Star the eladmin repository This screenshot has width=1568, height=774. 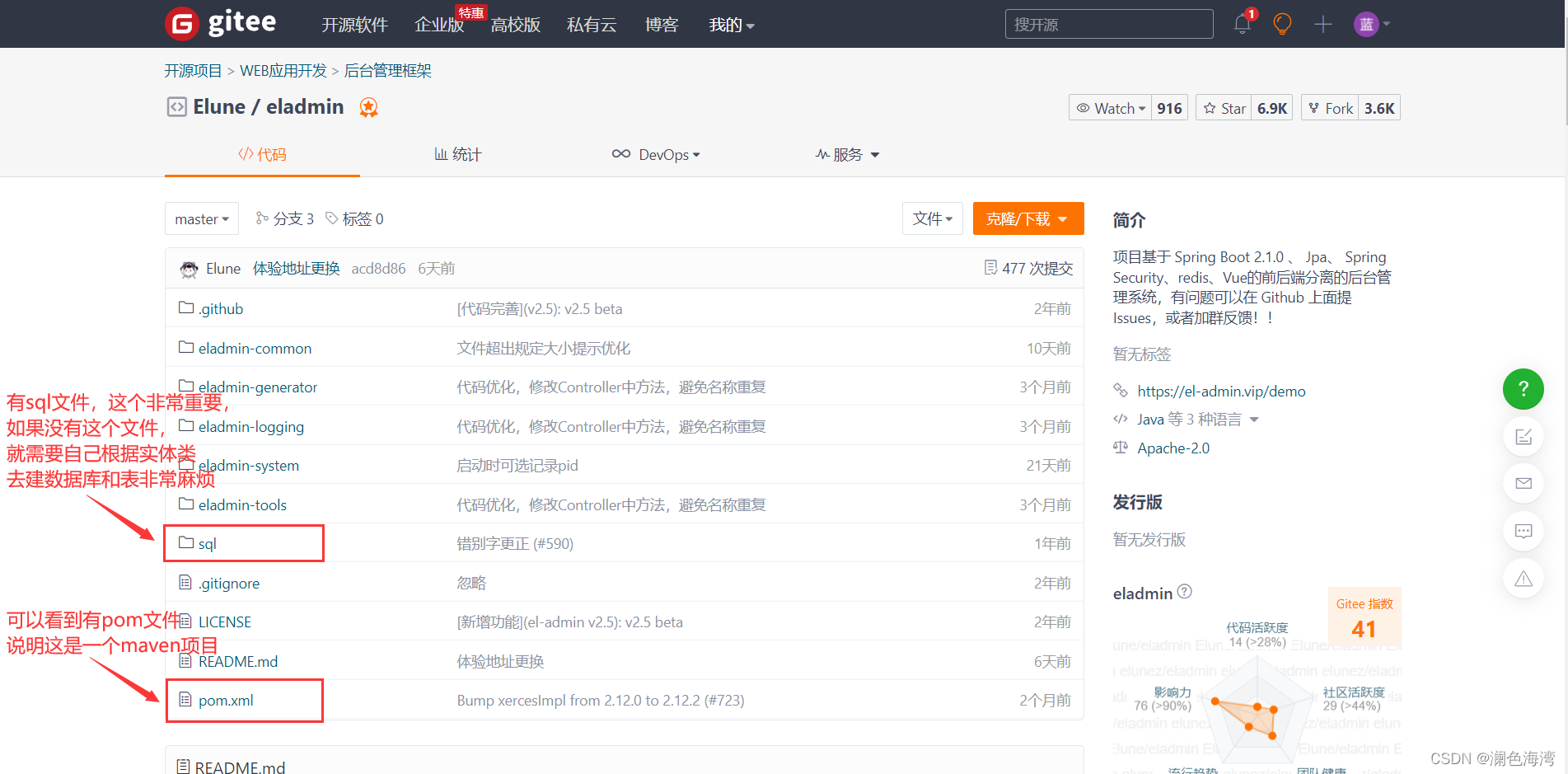click(x=1224, y=107)
